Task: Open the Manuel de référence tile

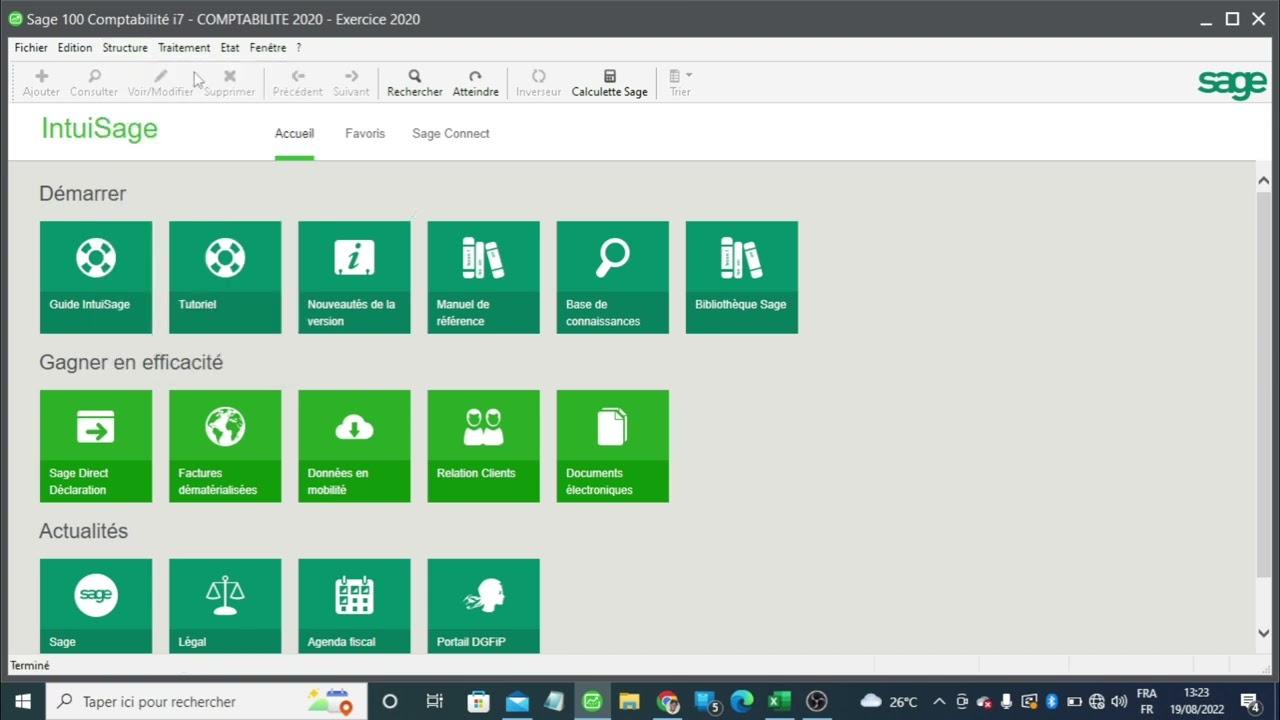Action: click(x=483, y=277)
